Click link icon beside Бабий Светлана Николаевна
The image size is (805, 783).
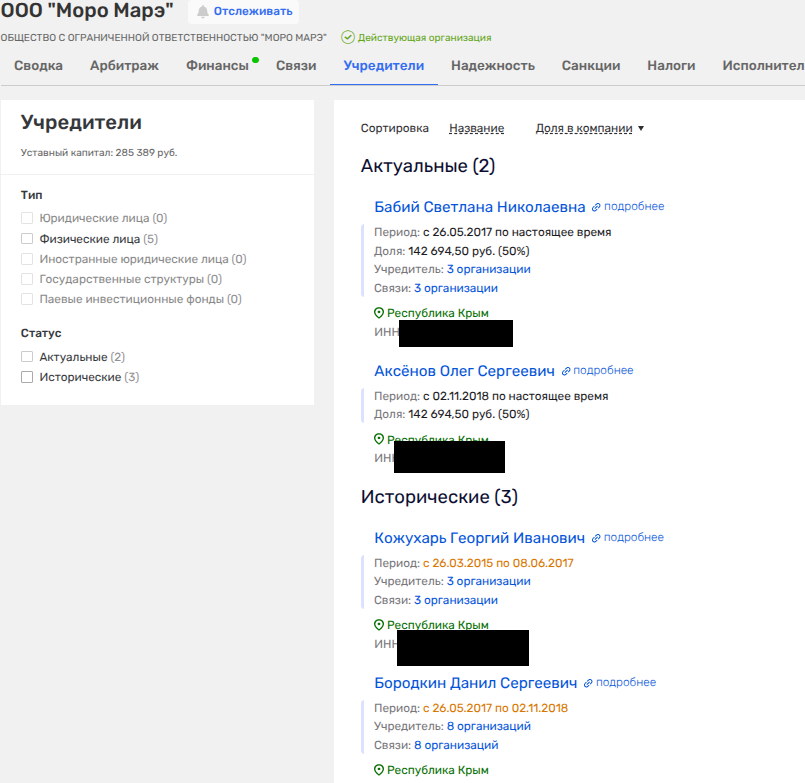click(596, 207)
